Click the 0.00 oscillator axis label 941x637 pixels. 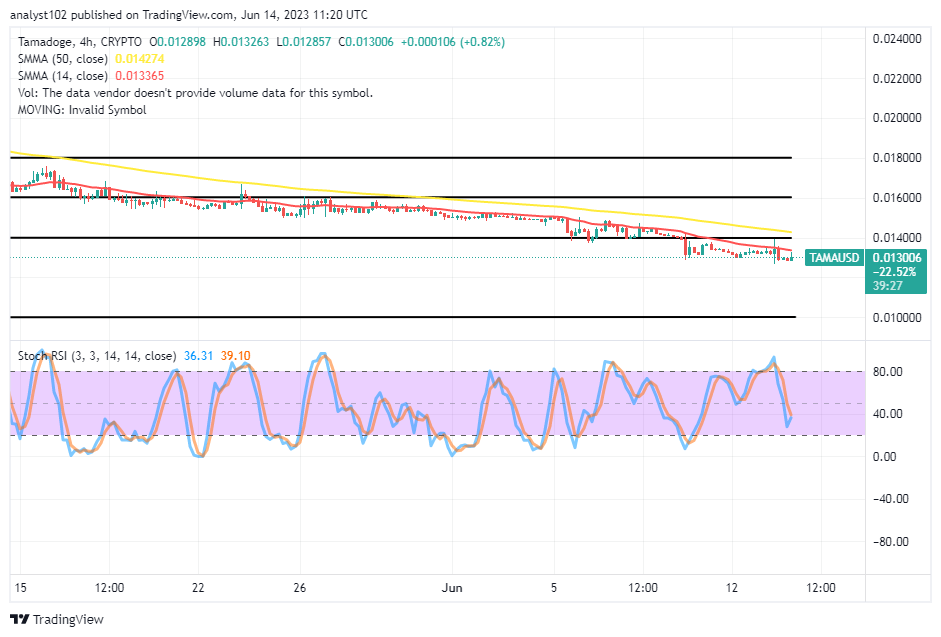[x=885, y=457]
